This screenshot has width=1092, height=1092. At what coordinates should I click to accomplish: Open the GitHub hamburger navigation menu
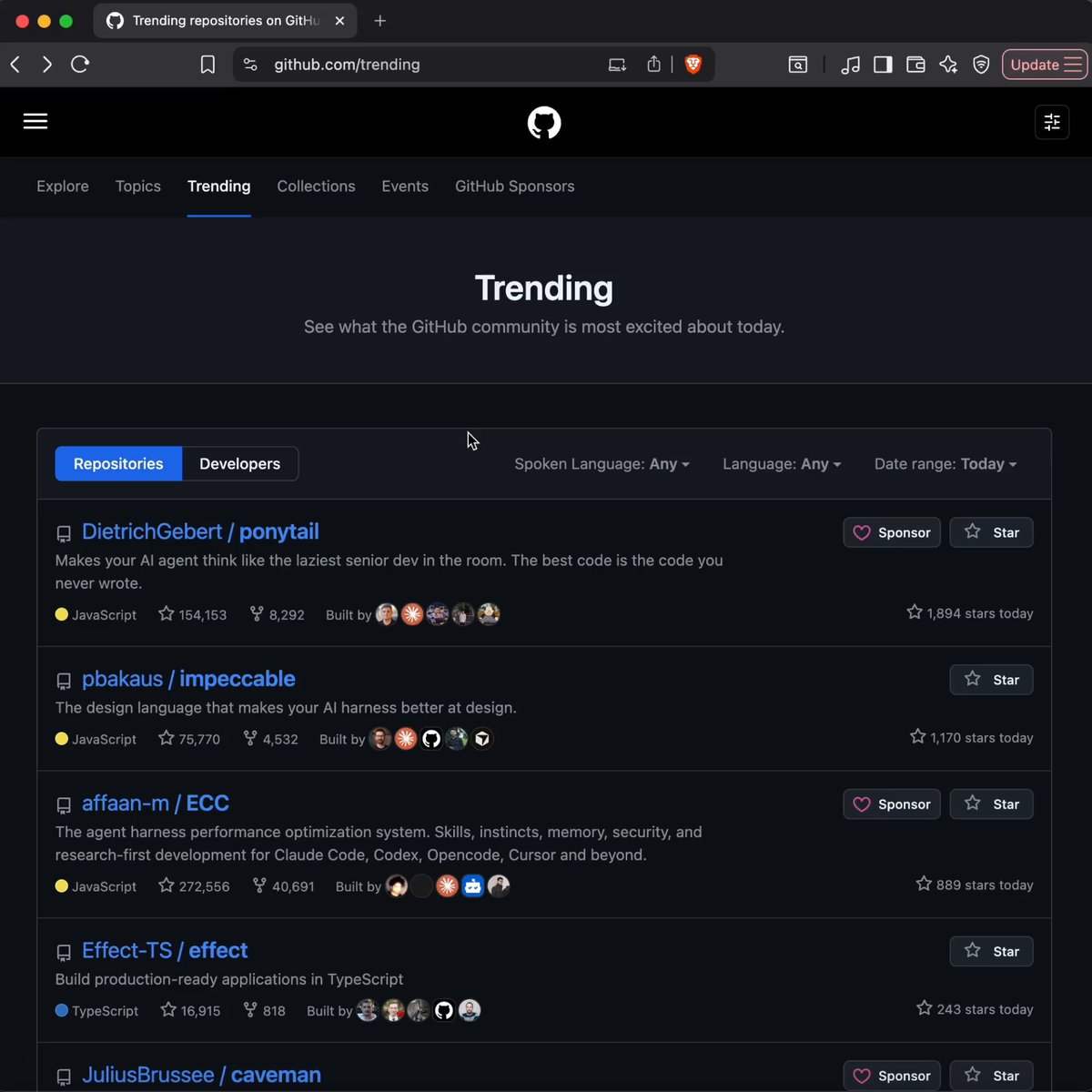(35, 122)
